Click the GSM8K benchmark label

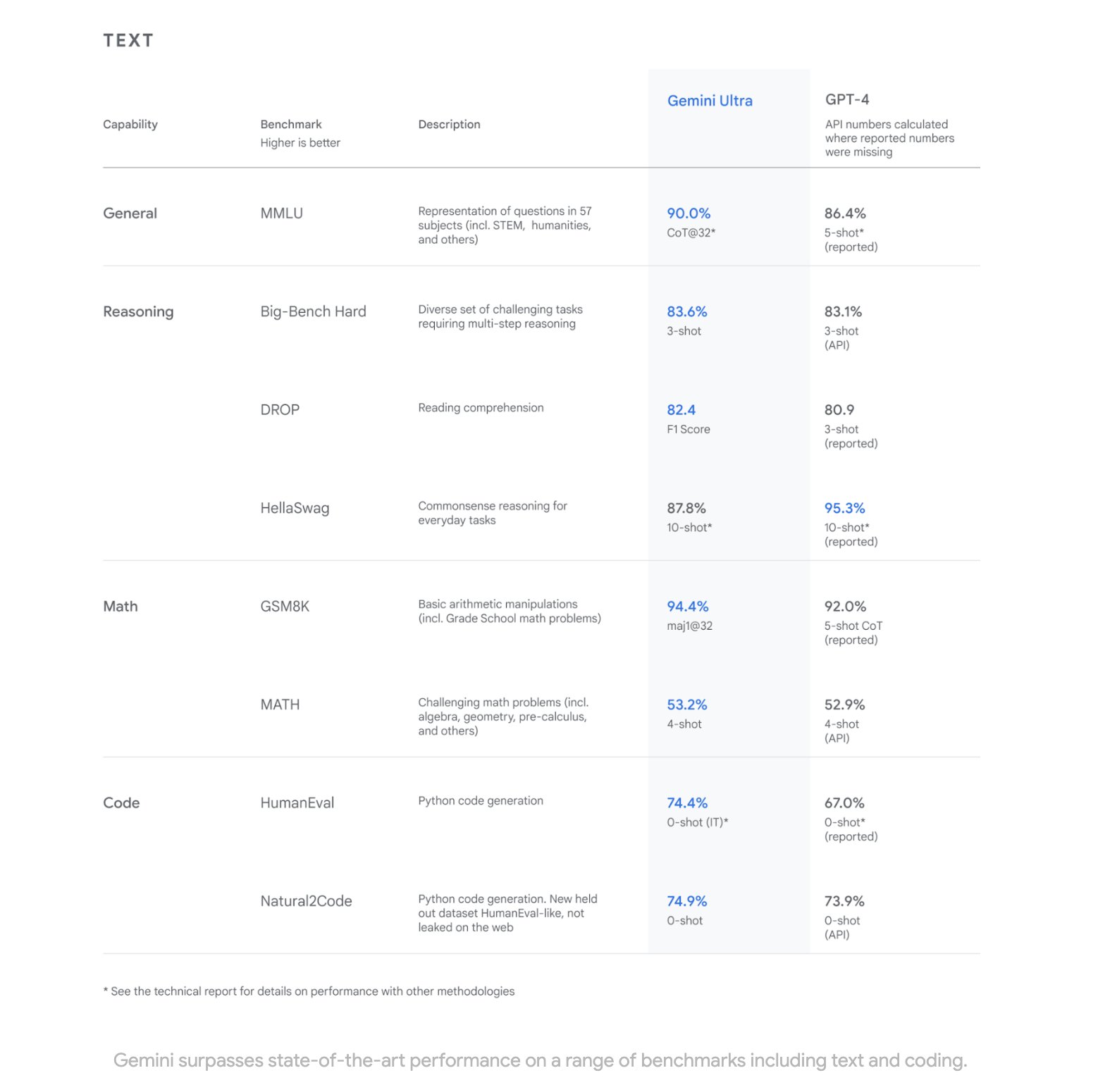(285, 607)
